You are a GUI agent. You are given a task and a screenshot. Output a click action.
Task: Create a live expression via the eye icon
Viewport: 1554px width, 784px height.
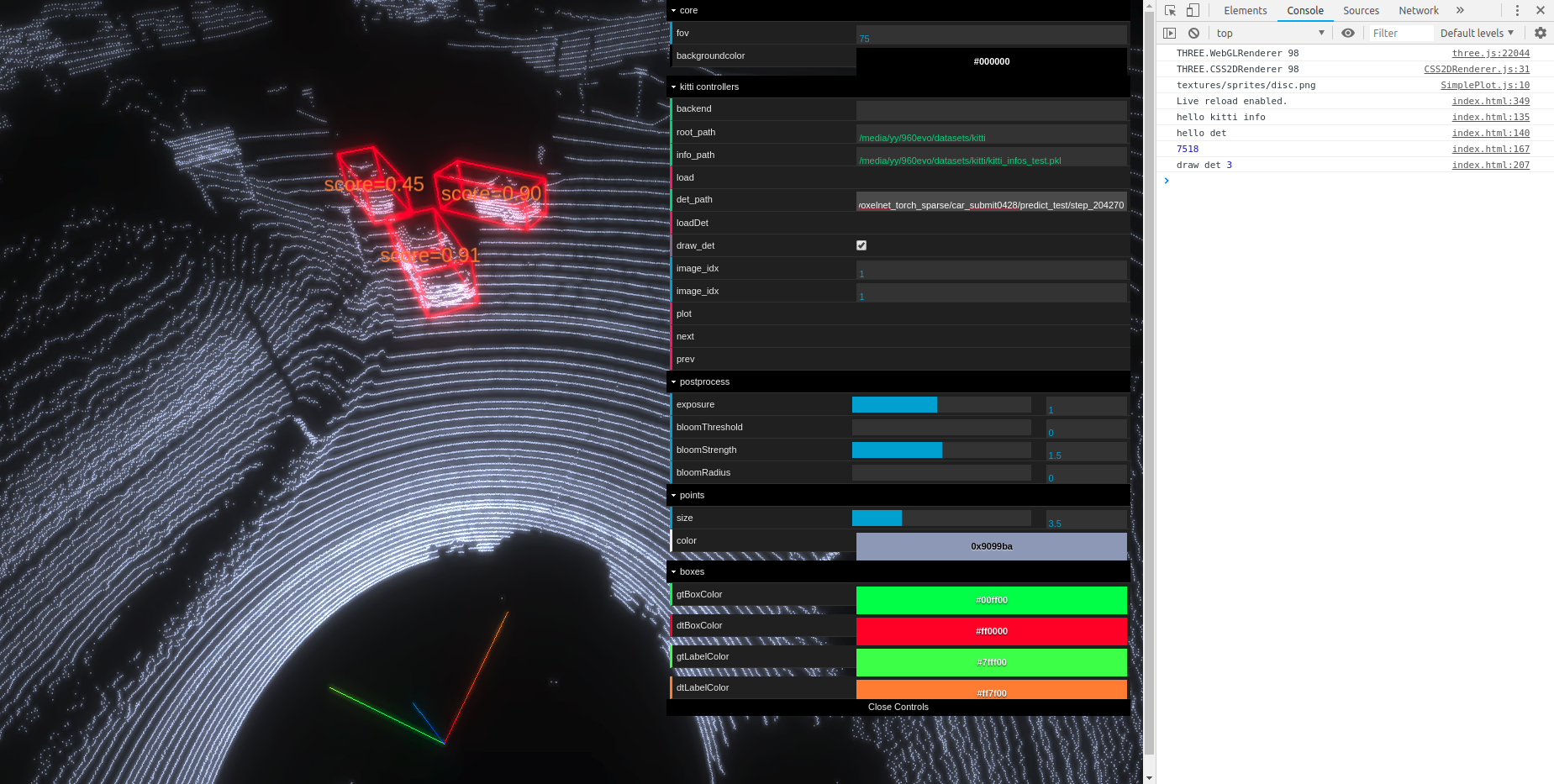pos(1348,32)
